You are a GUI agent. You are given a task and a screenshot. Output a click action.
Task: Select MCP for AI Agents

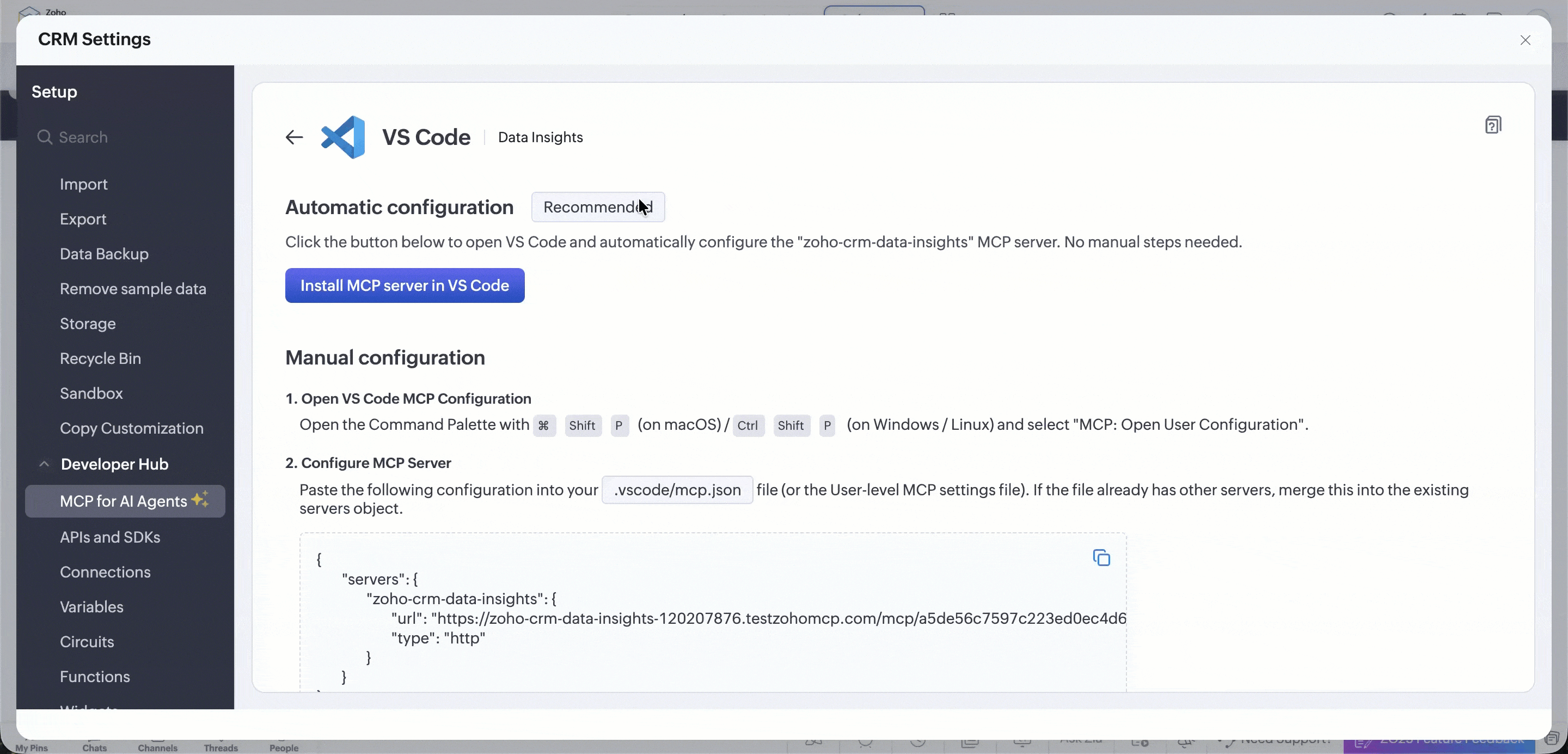coord(125,501)
